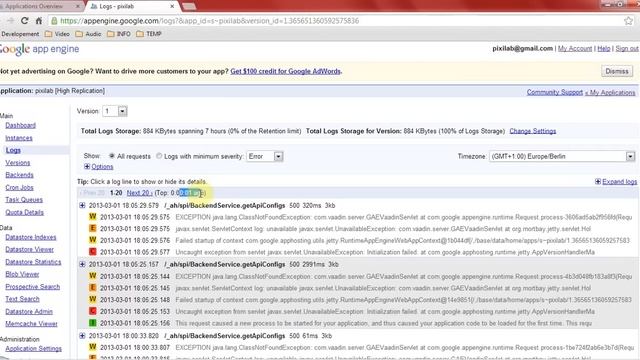Open the Version dropdown
Image resolution: width=640 pixels, height=360 pixels.
115,111
